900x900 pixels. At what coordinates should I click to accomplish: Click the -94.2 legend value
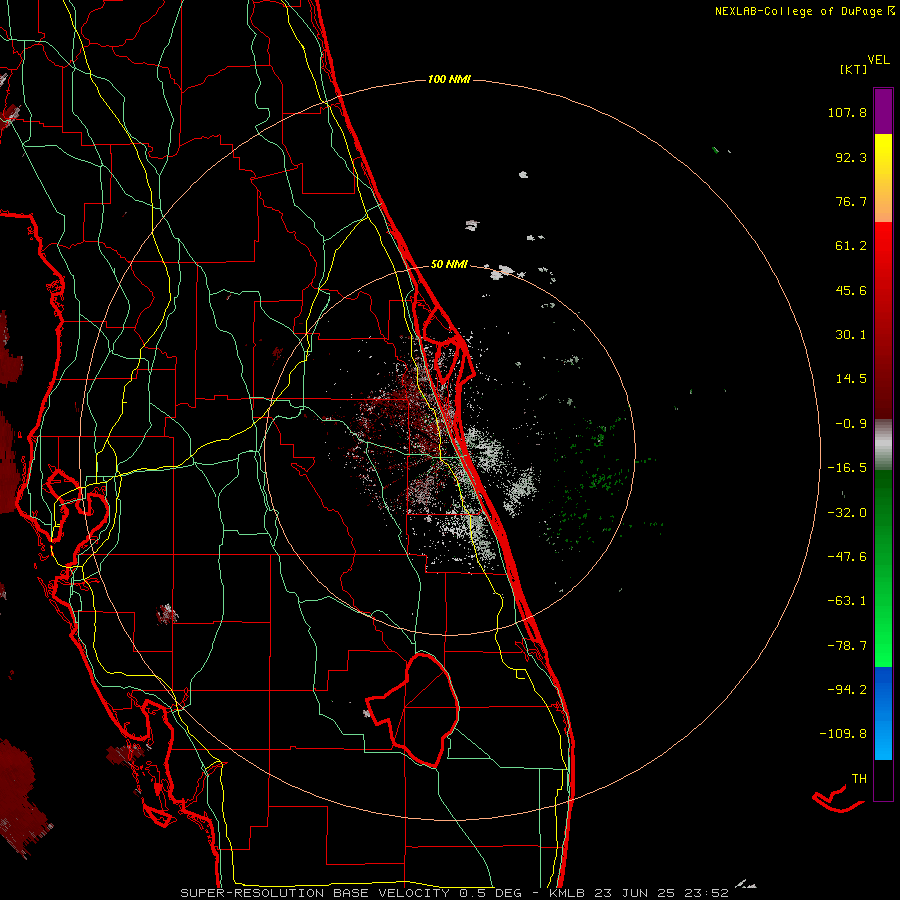847,689
